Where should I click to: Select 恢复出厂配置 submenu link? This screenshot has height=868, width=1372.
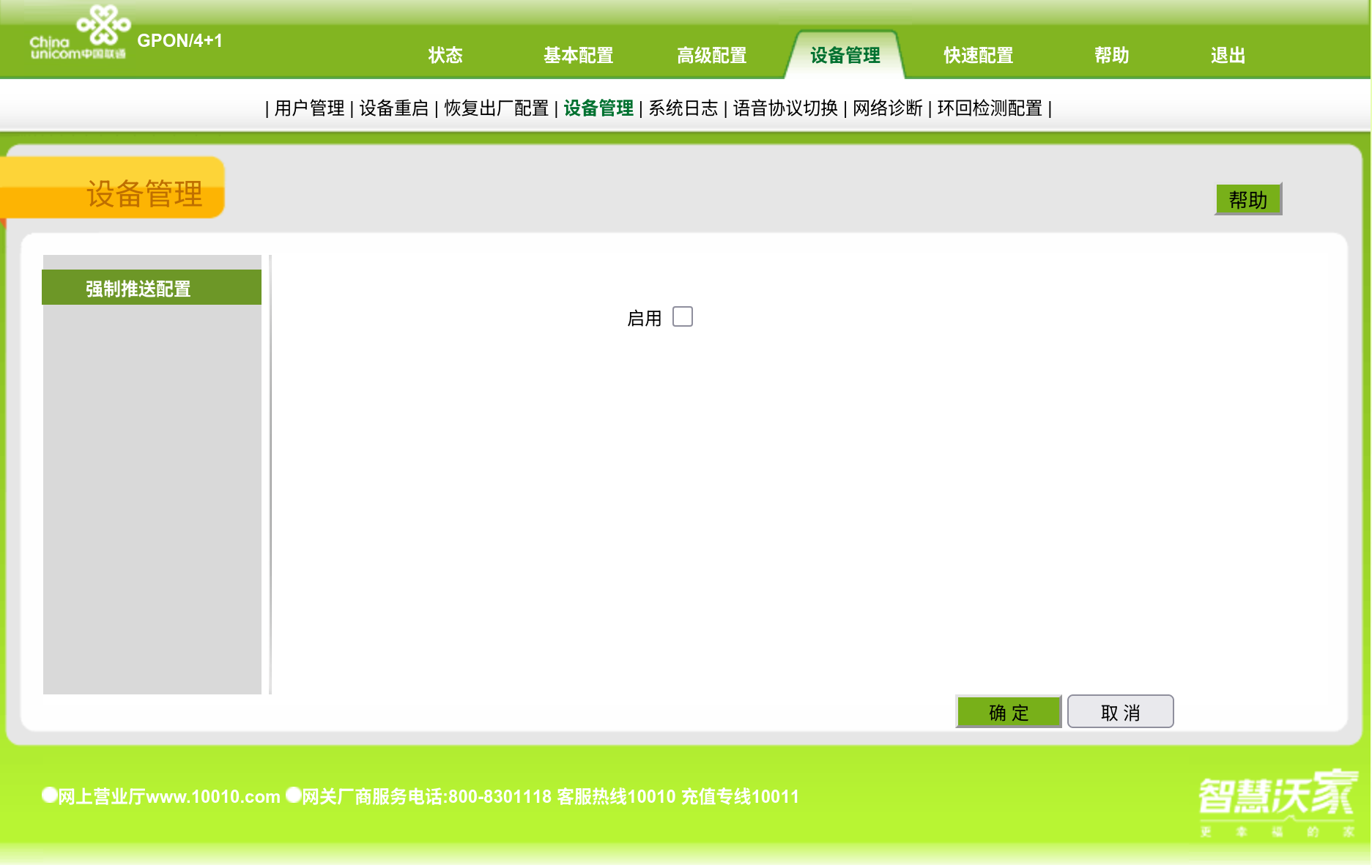click(496, 108)
